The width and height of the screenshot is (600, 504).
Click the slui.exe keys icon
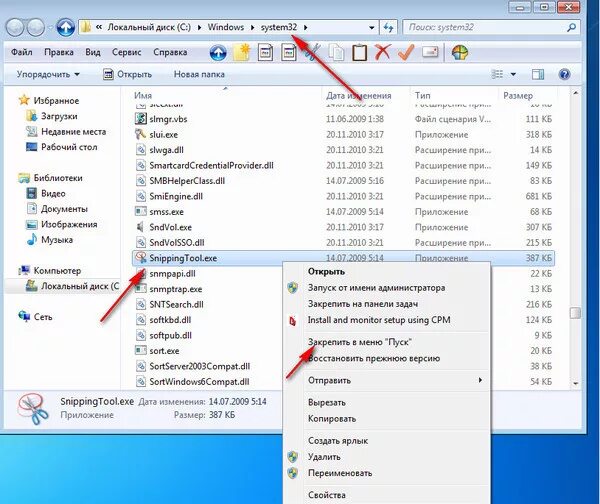pyautogui.click(x=141, y=134)
